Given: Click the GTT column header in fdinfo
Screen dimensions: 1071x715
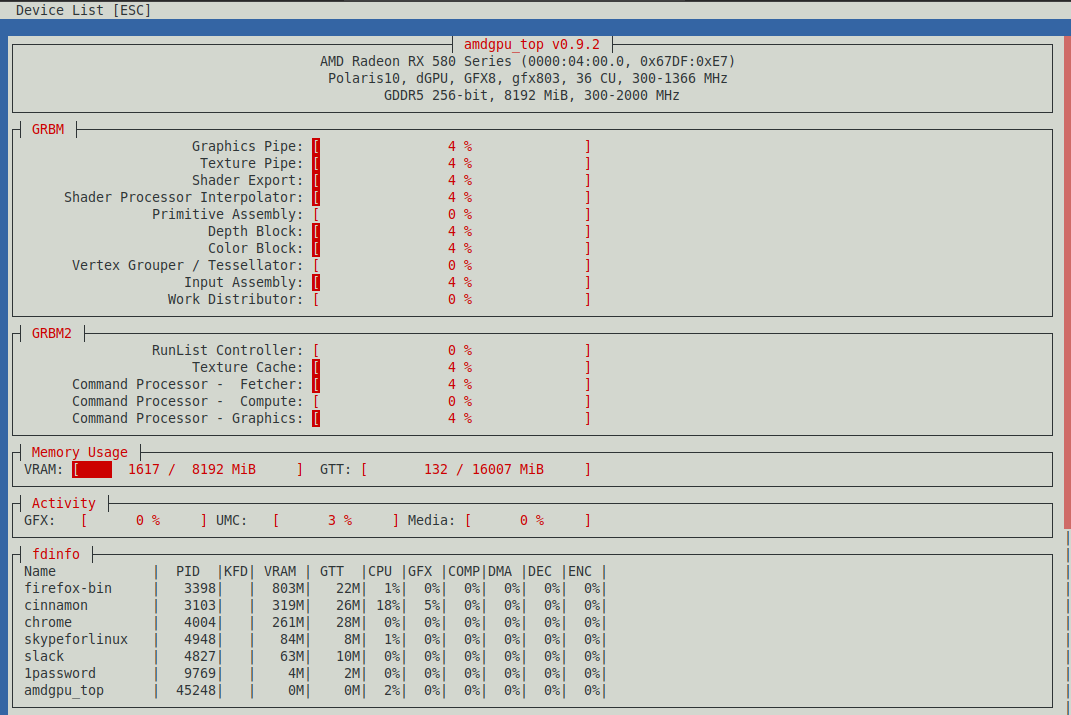Looking at the screenshot, I should 332,571.
